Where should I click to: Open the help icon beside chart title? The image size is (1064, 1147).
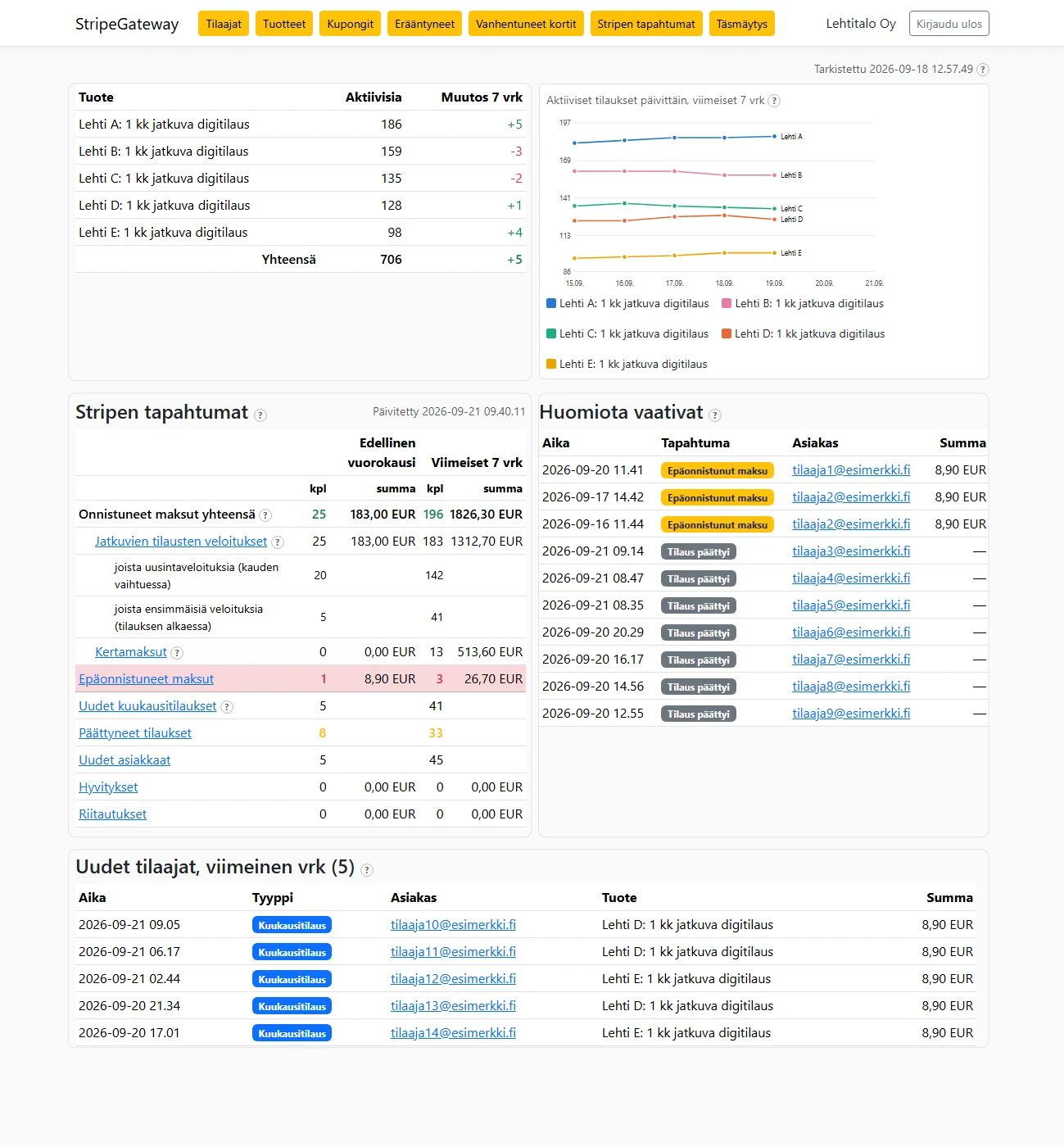(x=774, y=101)
